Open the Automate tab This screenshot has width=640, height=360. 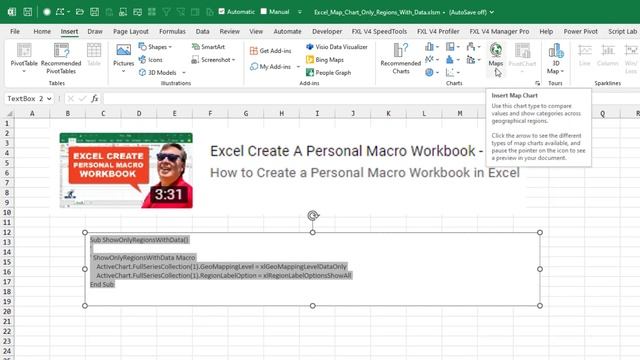click(287, 31)
